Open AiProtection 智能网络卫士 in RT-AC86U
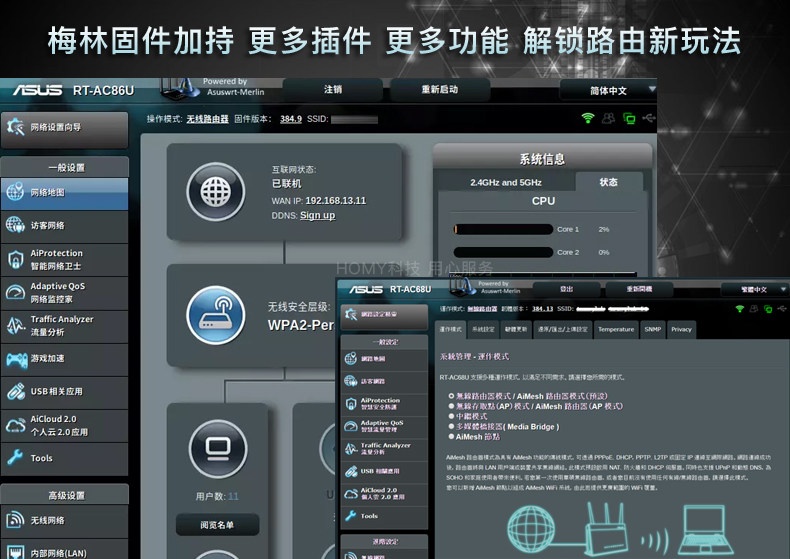 [x=64, y=259]
